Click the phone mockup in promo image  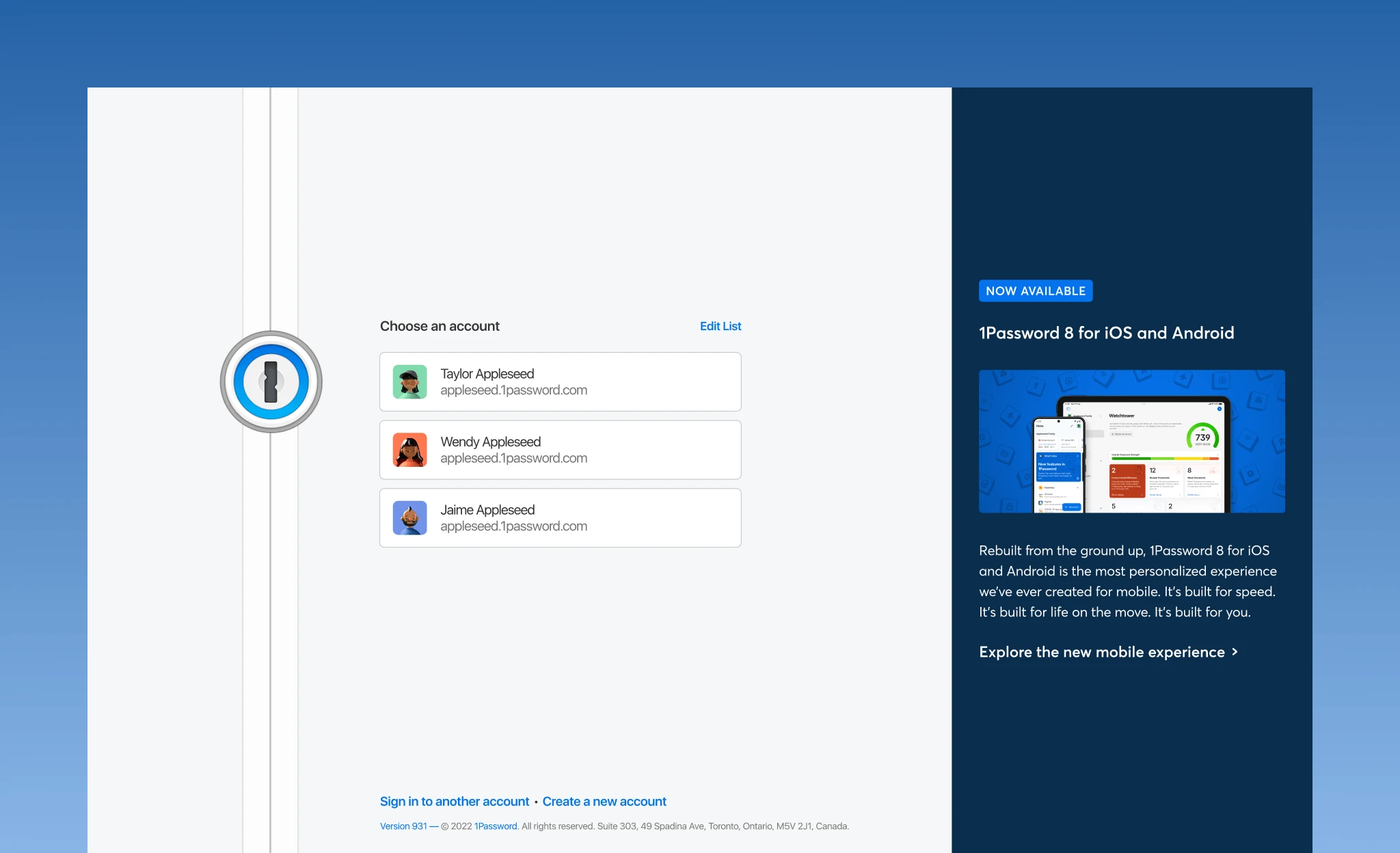(x=1058, y=466)
